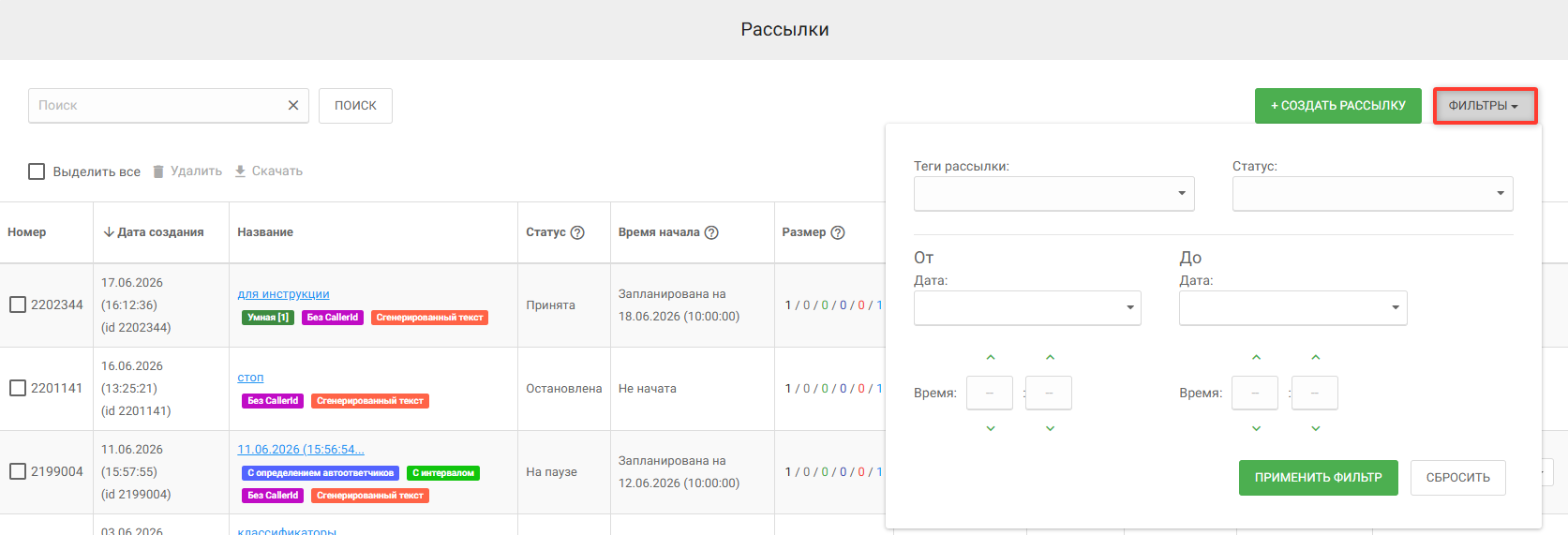Select the checkbox for mailing 2201141
This screenshot has height=535, width=1568.
click(x=18, y=388)
